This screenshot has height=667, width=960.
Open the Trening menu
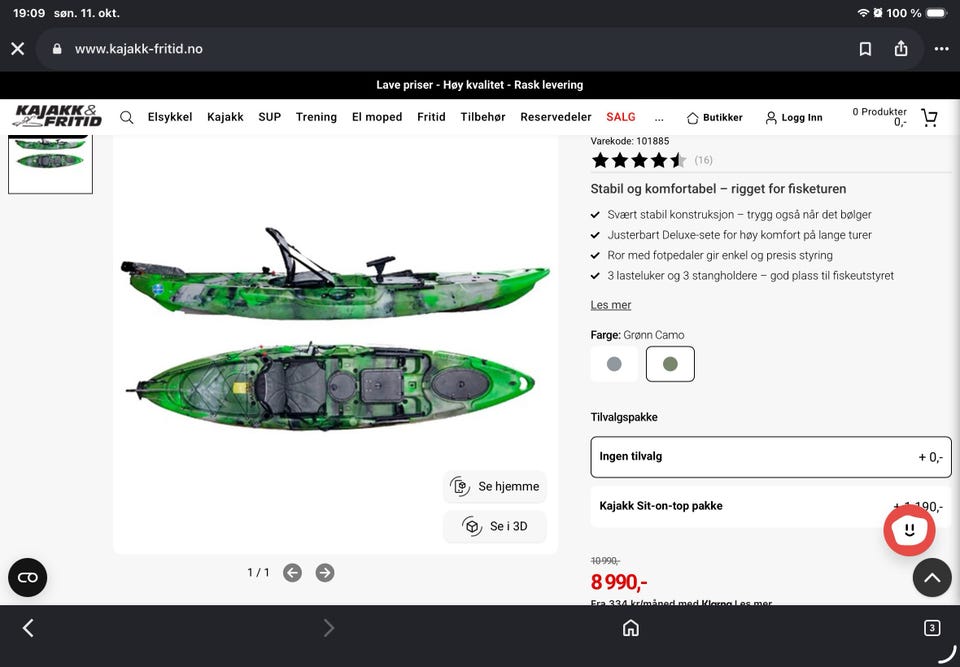pyautogui.click(x=316, y=117)
